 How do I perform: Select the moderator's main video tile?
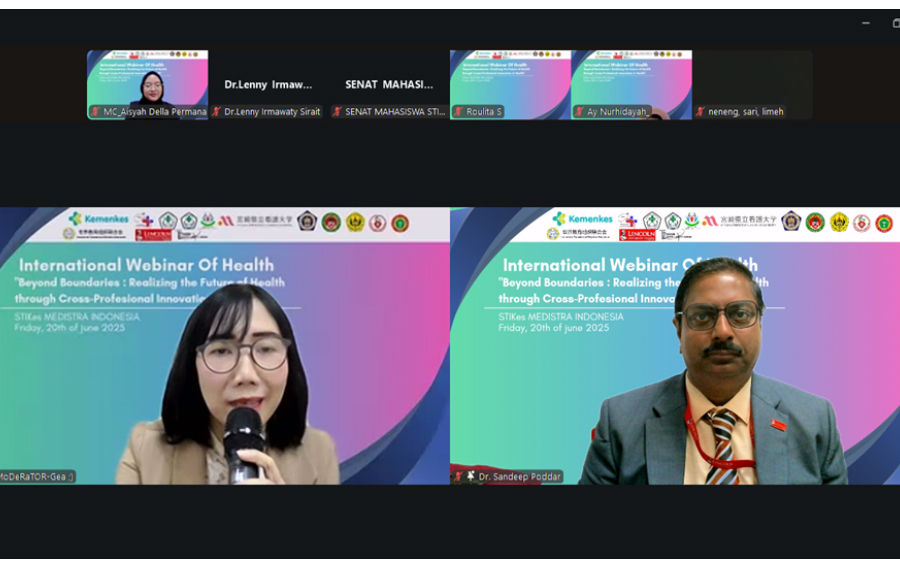(224, 346)
